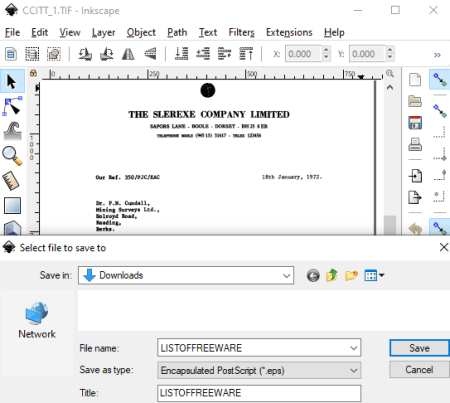Toggle snap nodes button at bottom right
The height and width of the screenshot is (403, 450).
(440, 228)
